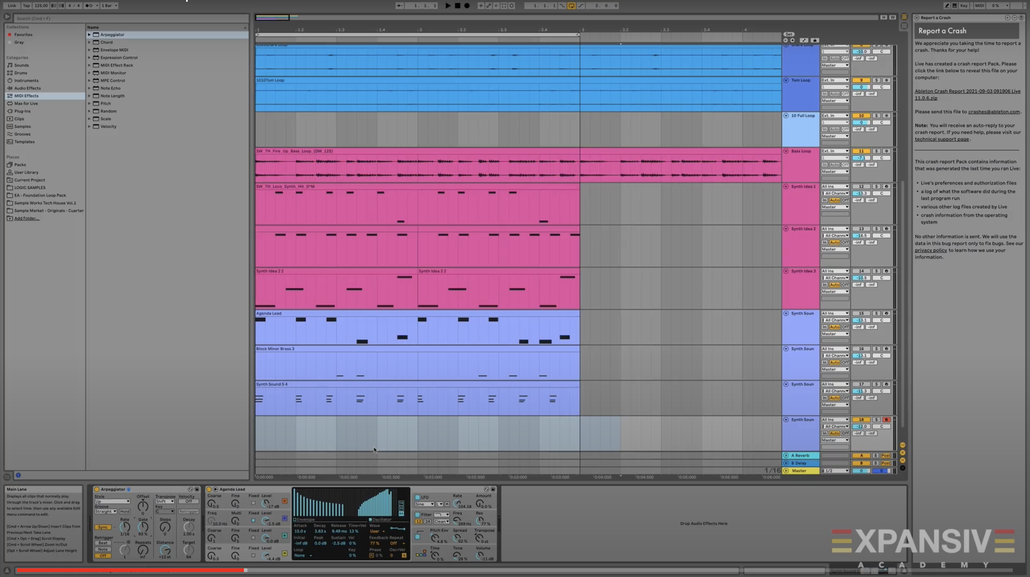Open the technical support page link
Image resolution: width=1030 pixels, height=577 pixels.
click(942, 139)
